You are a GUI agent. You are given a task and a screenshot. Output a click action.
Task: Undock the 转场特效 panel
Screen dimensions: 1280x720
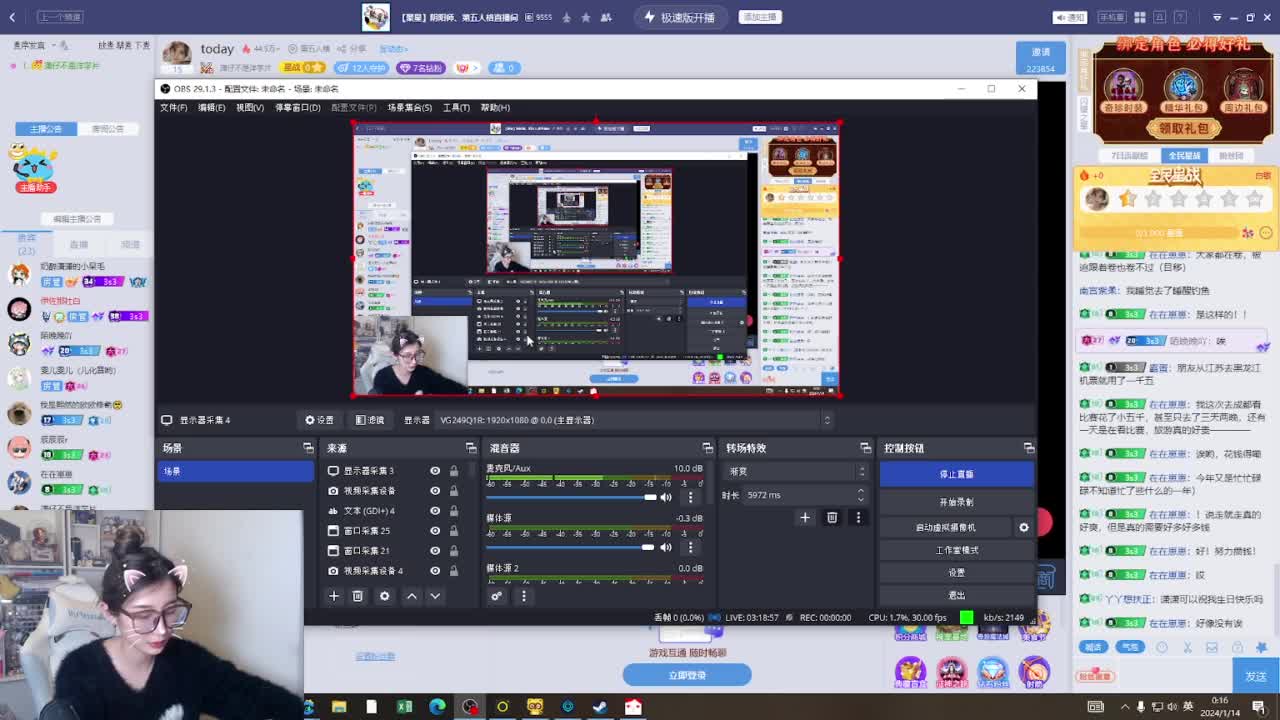pos(865,448)
